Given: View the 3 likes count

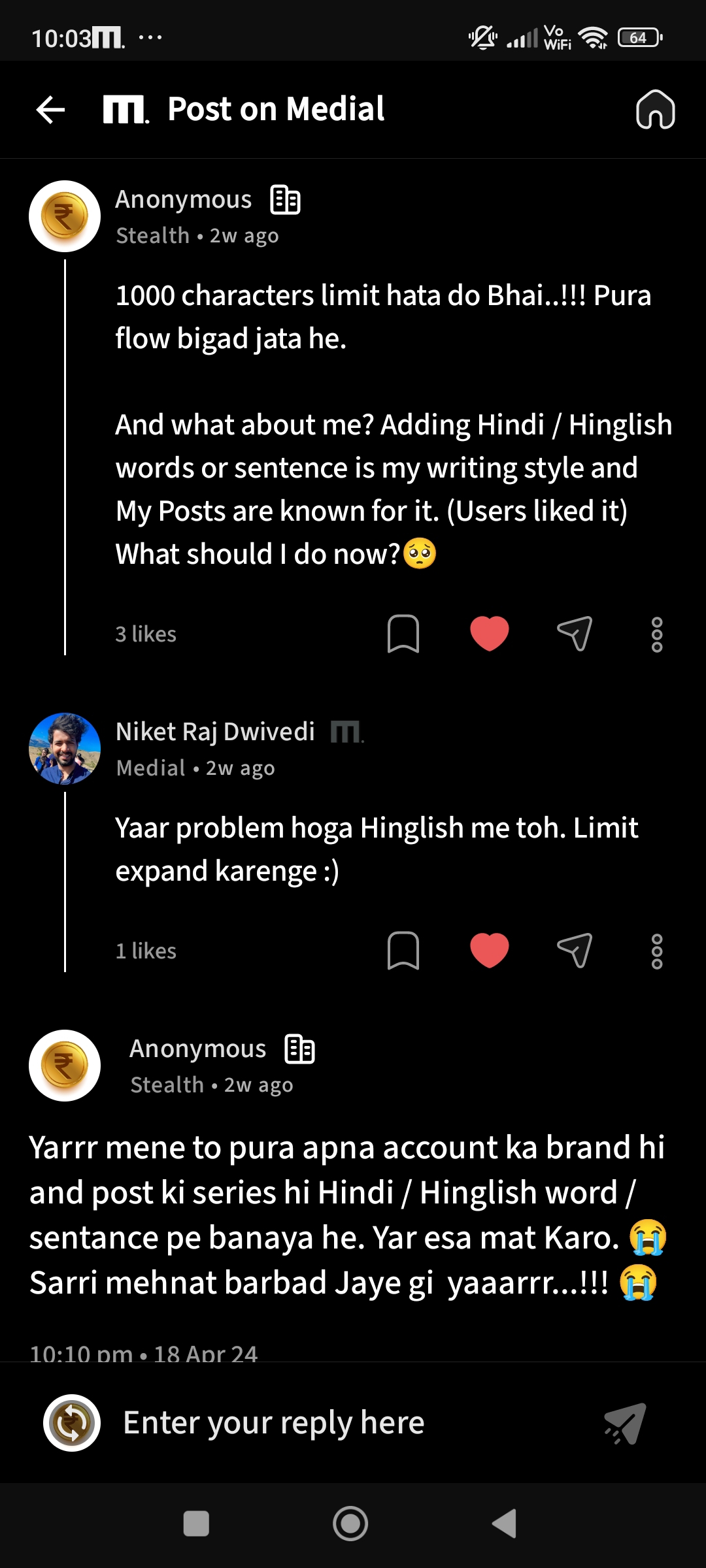Looking at the screenshot, I should click(x=146, y=634).
